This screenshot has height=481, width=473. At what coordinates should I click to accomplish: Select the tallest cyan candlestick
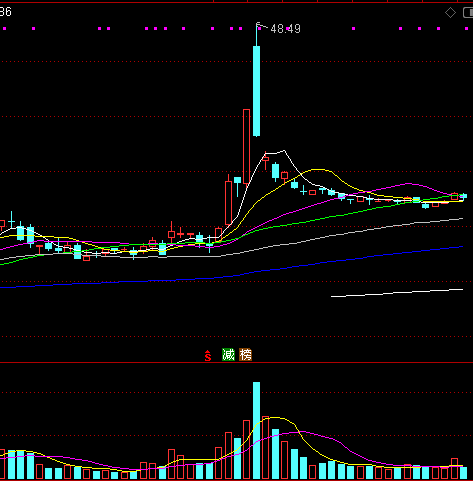click(256, 91)
